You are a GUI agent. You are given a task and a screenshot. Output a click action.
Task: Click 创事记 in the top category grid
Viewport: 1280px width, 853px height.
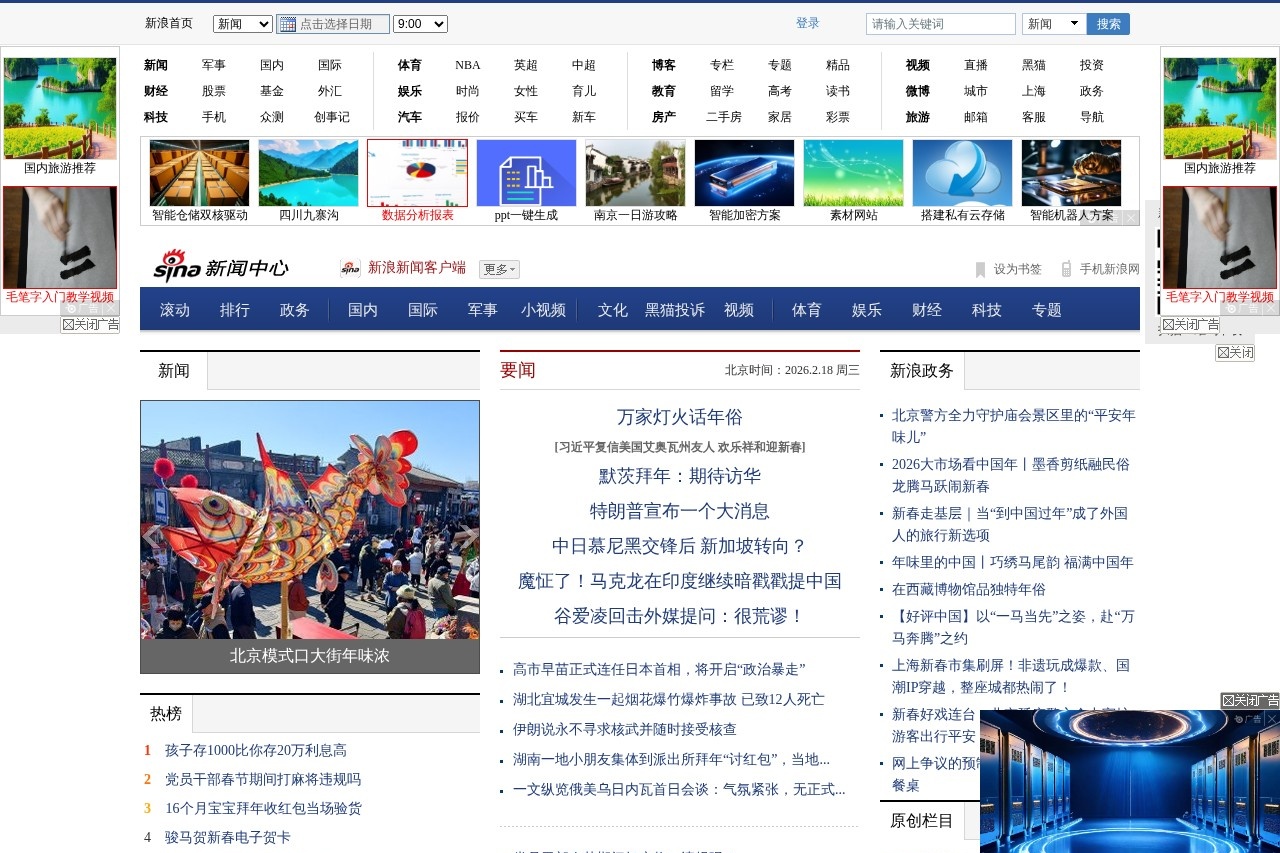point(332,117)
